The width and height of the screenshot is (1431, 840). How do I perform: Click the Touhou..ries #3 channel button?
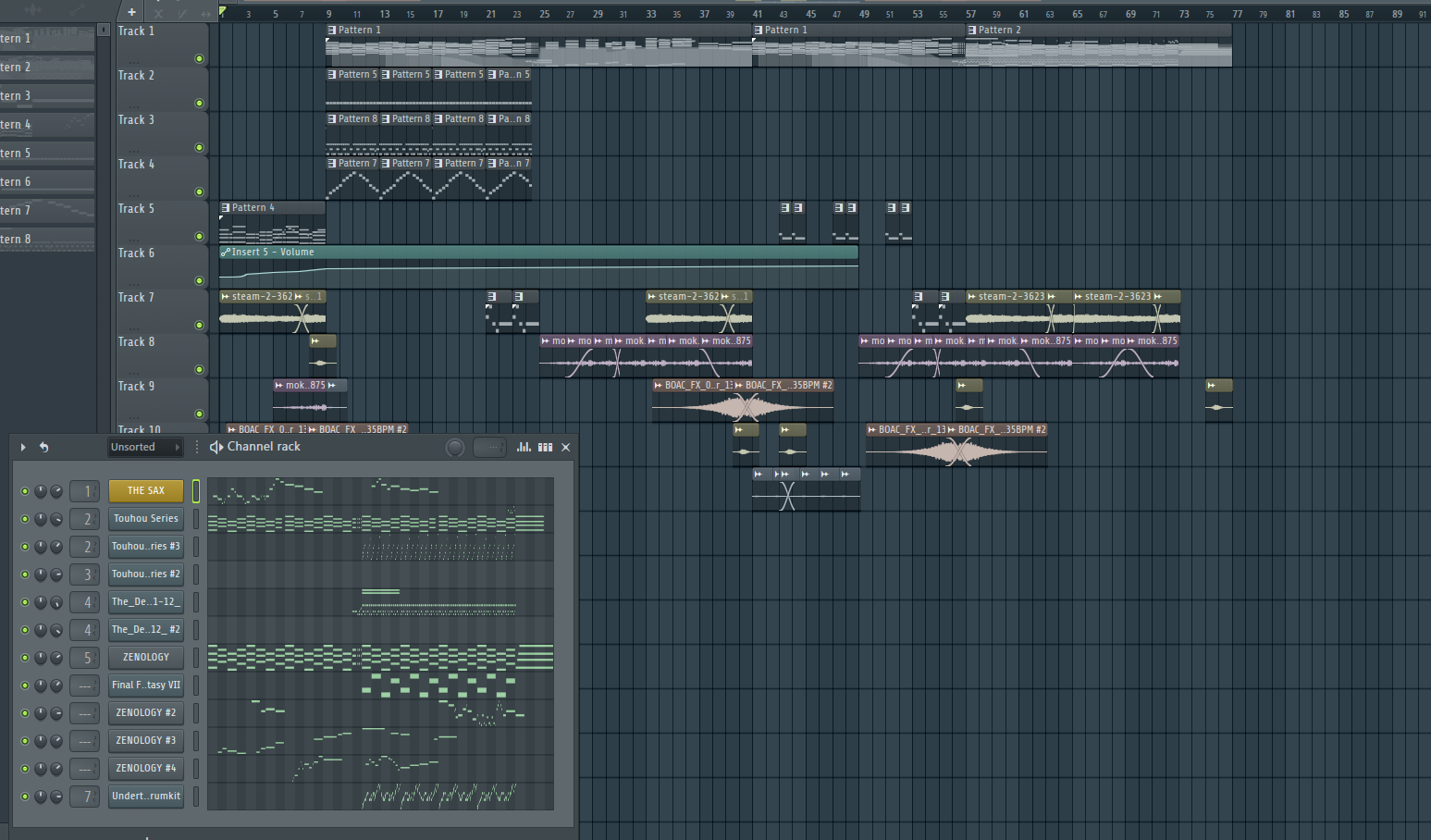pos(146,547)
